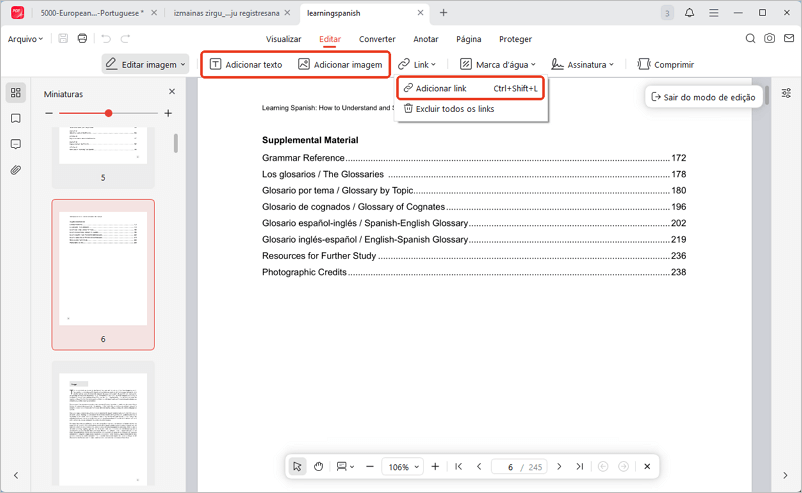
Task: Open the 106% zoom level dropdown
Action: pos(403,467)
